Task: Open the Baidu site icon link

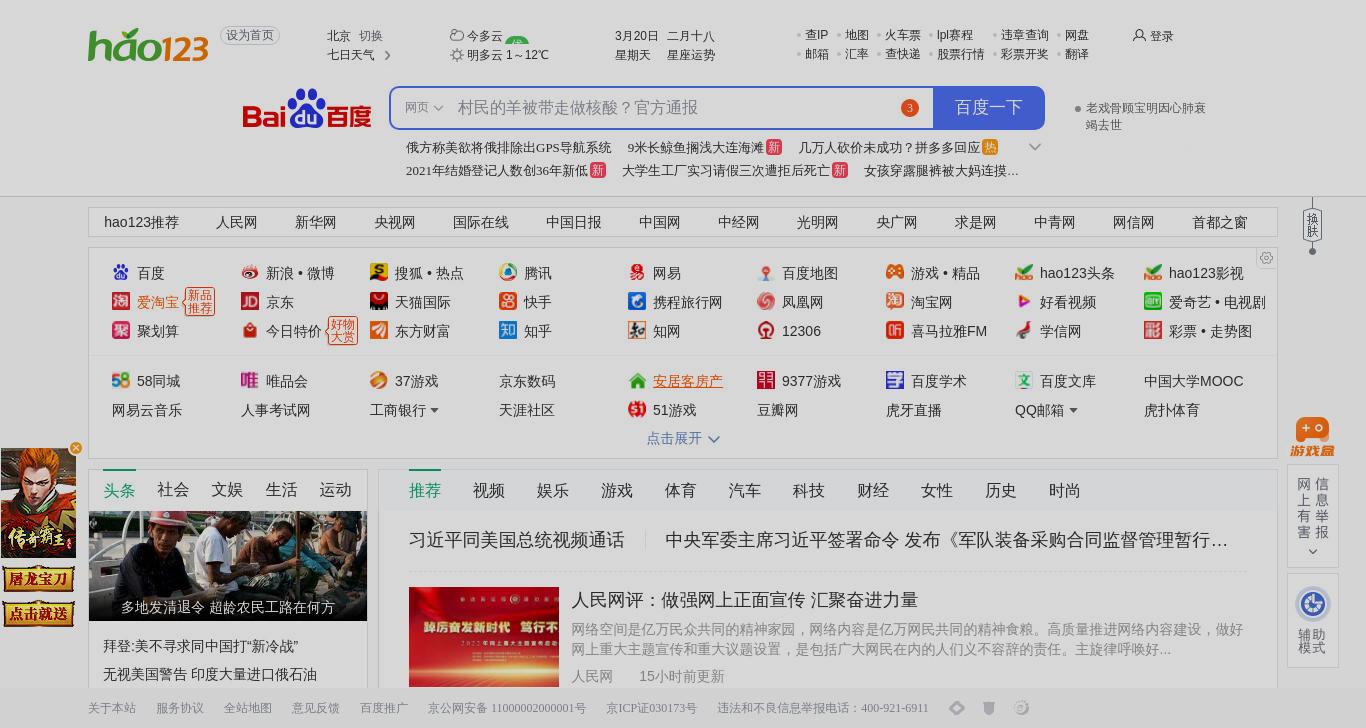Action: (121, 272)
